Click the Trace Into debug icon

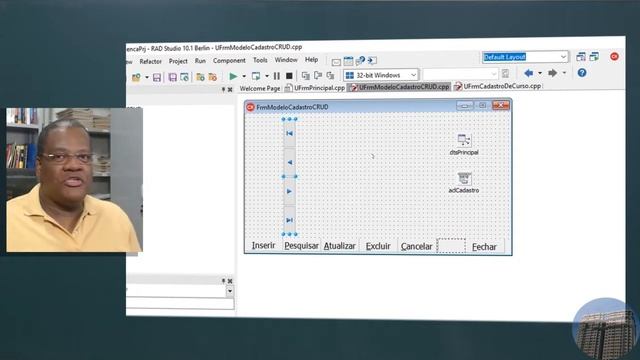click(x=305, y=76)
